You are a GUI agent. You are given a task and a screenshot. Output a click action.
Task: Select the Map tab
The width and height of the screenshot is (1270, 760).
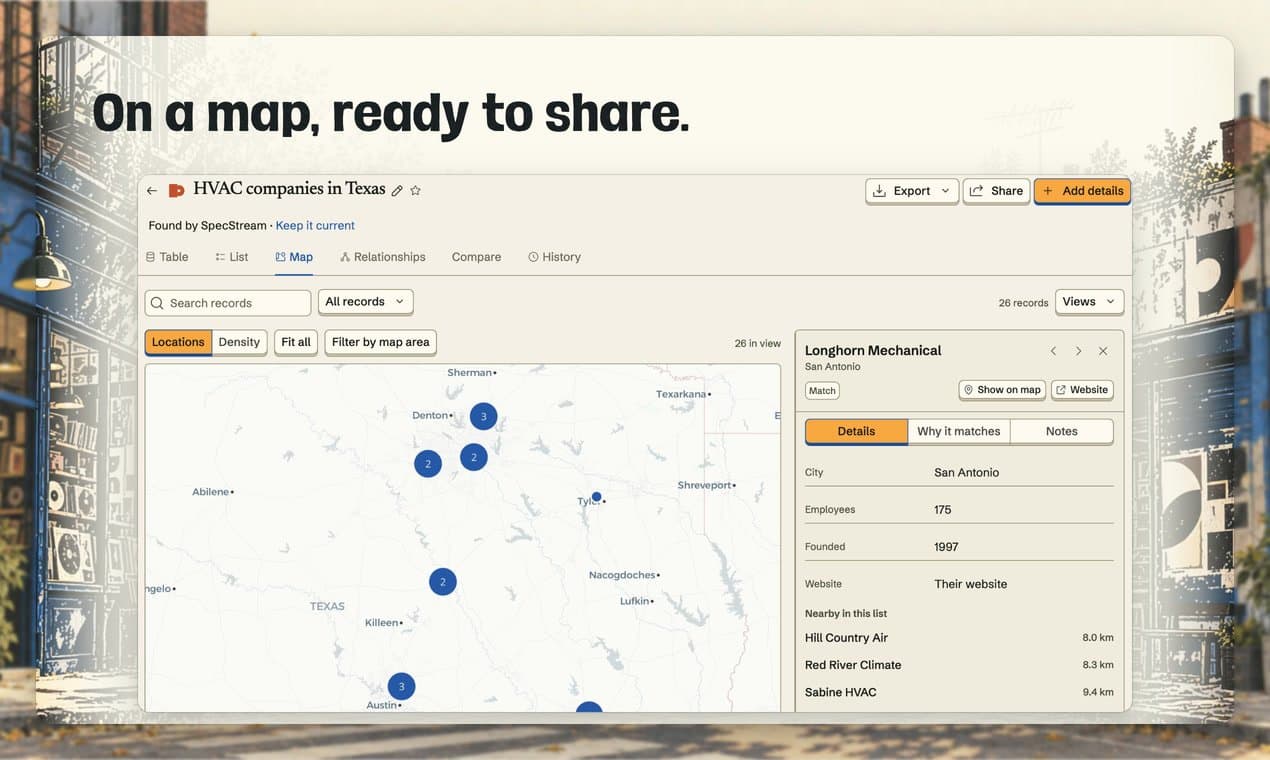point(294,257)
